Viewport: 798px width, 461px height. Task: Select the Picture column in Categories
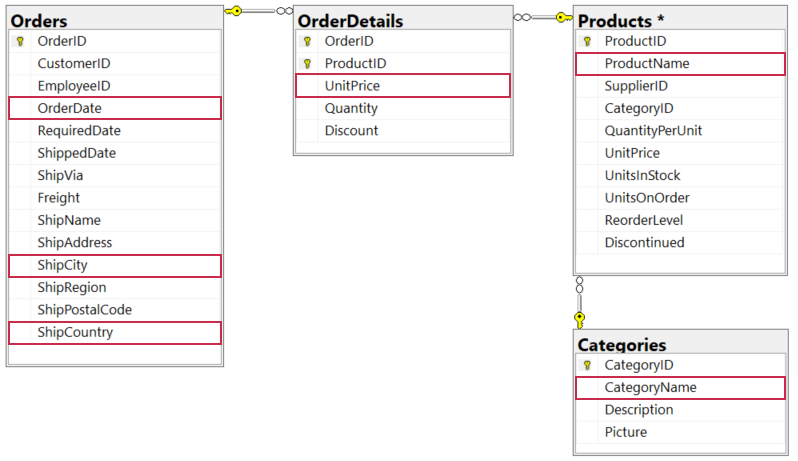(680, 433)
